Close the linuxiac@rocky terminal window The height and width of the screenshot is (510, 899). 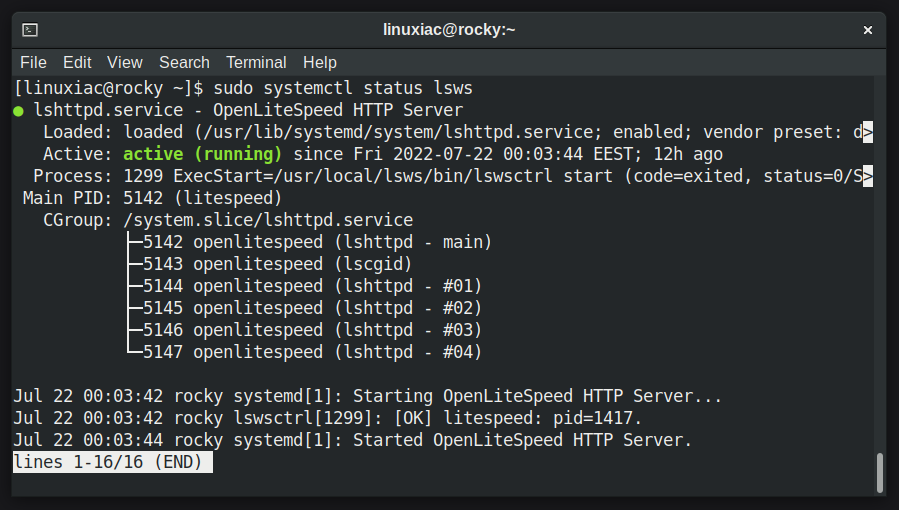pyautogui.click(x=867, y=30)
